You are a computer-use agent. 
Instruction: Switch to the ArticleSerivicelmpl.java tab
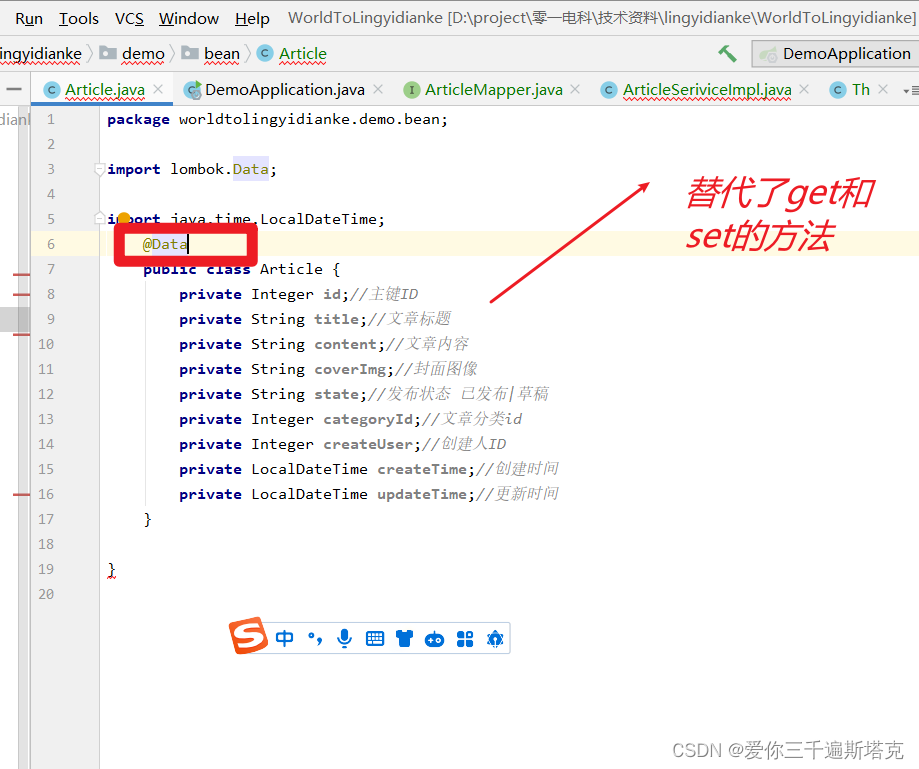pyautogui.click(x=707, y=90)
